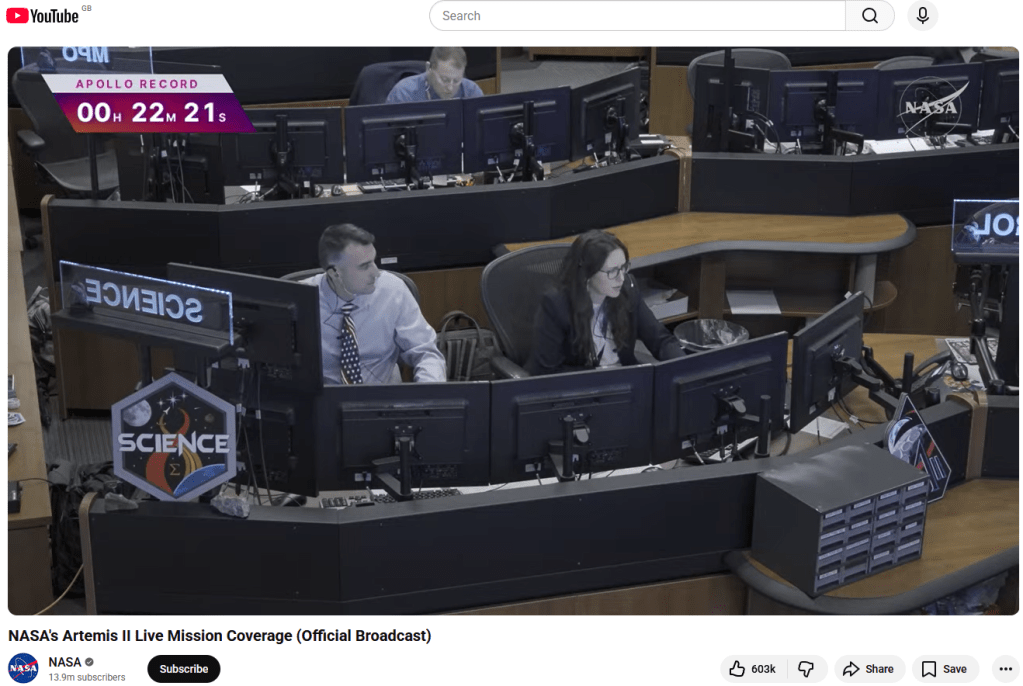Click the Apollo Record timer overlay
This screenshot has height=686, width=1023.
click(x=150, y=103)
